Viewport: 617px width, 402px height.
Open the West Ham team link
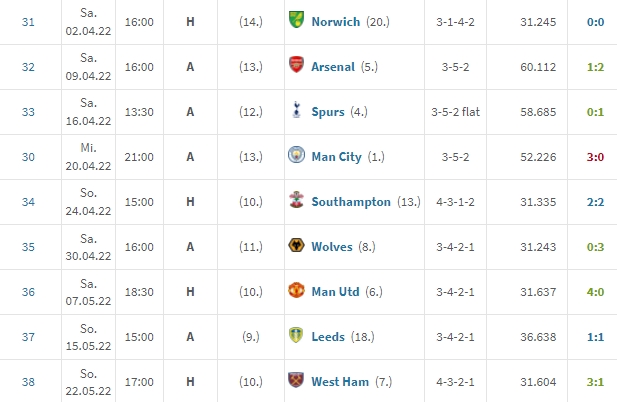click(340, 382)
